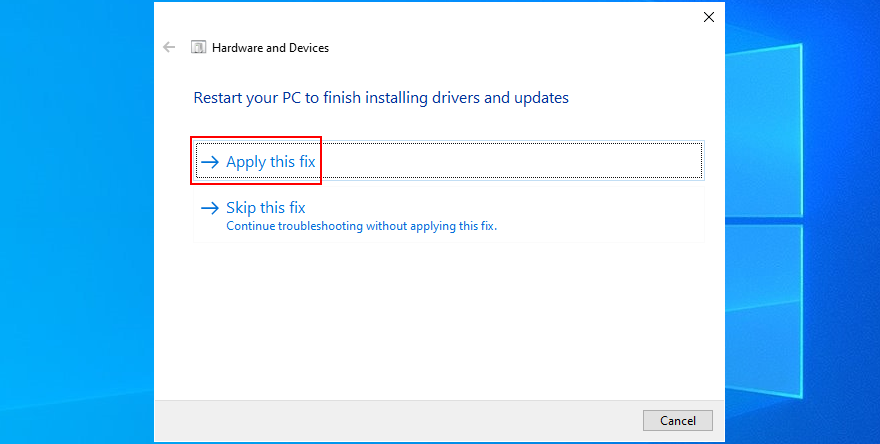Click the arrow icon beside Apply this fix
The height and width of the screenshot is (444, 880).
(x=209, y=162)
